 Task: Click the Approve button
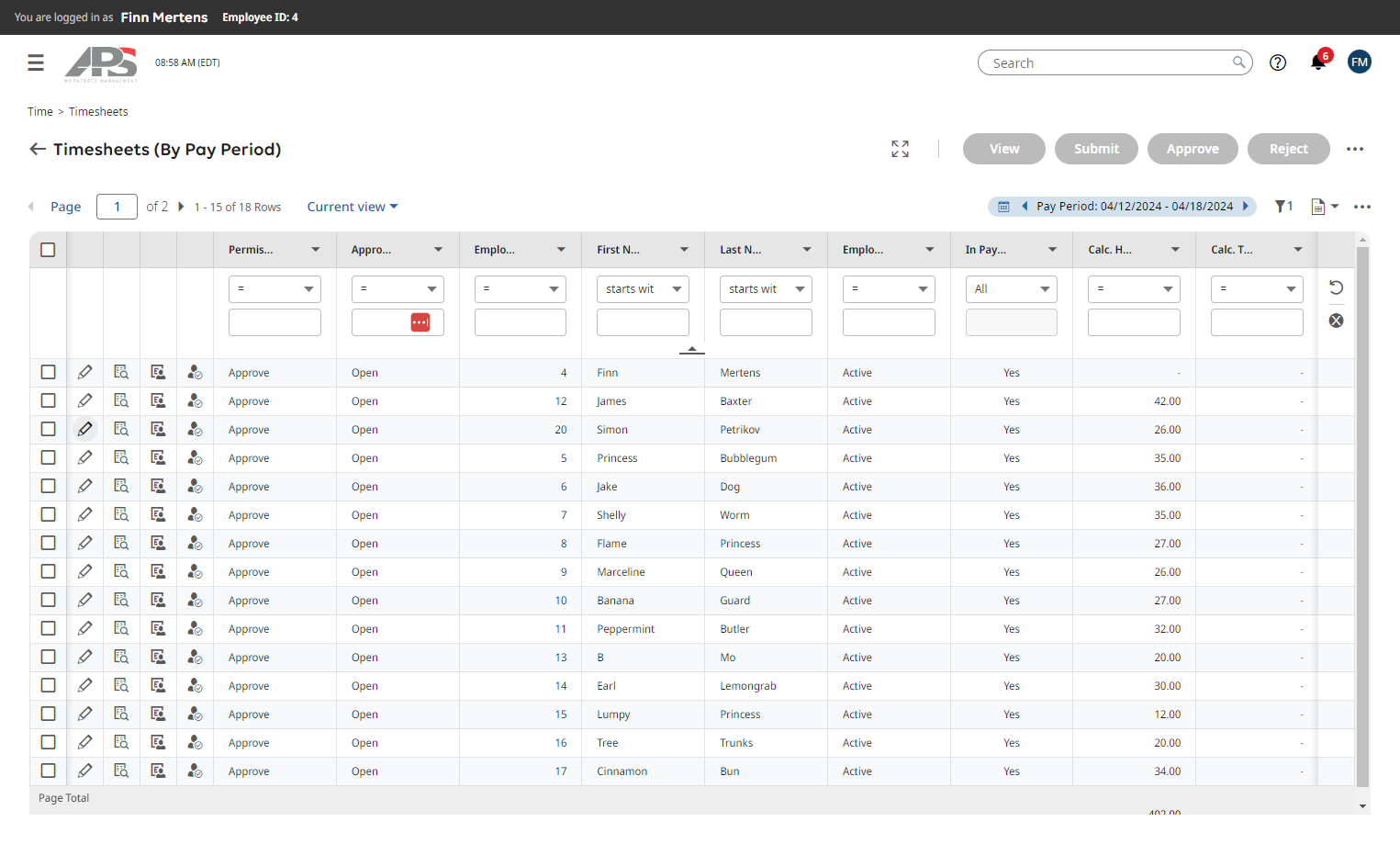[x=1193, y=149]
